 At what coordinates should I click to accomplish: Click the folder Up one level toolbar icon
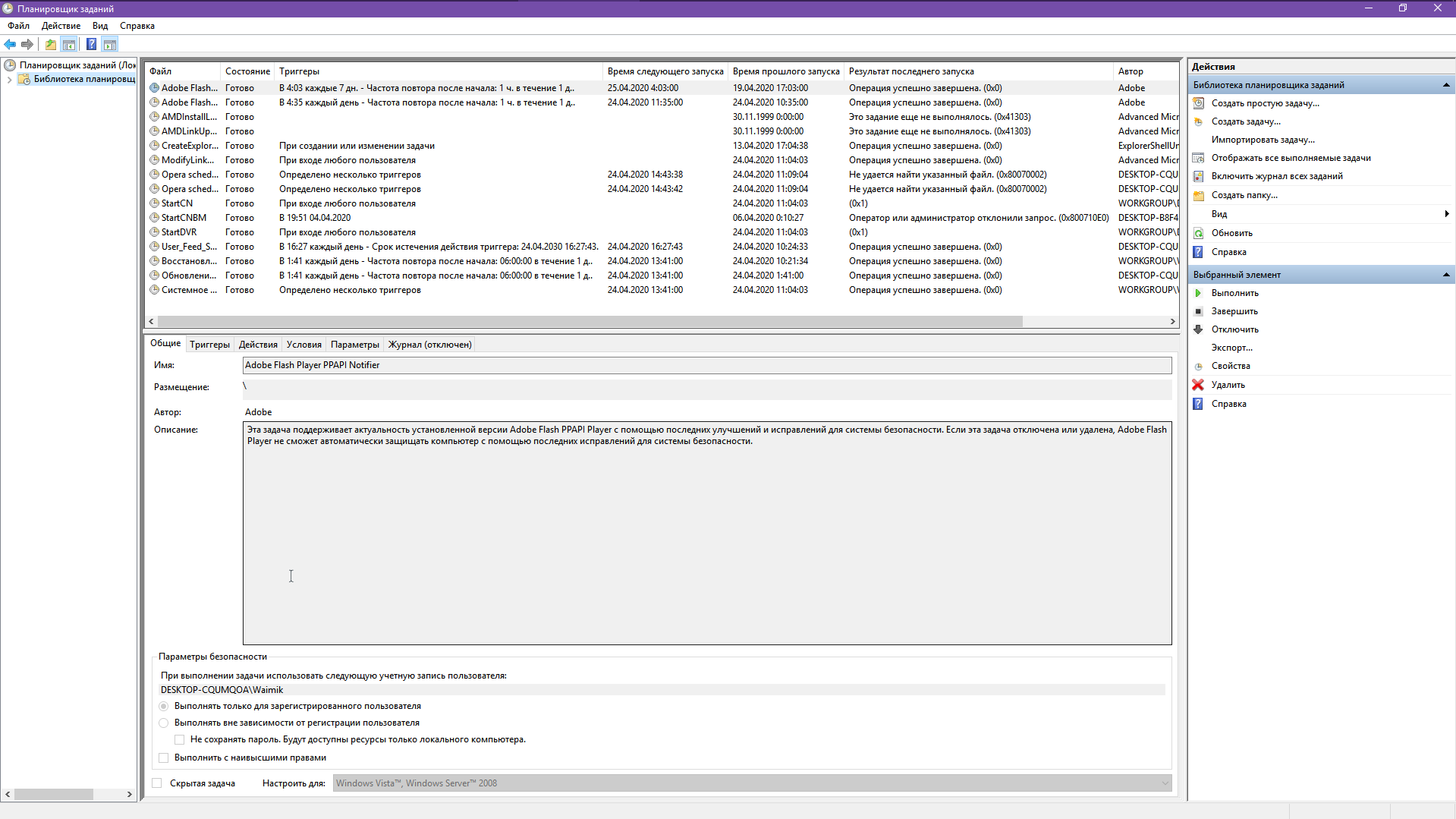click(x=51, y=44)
